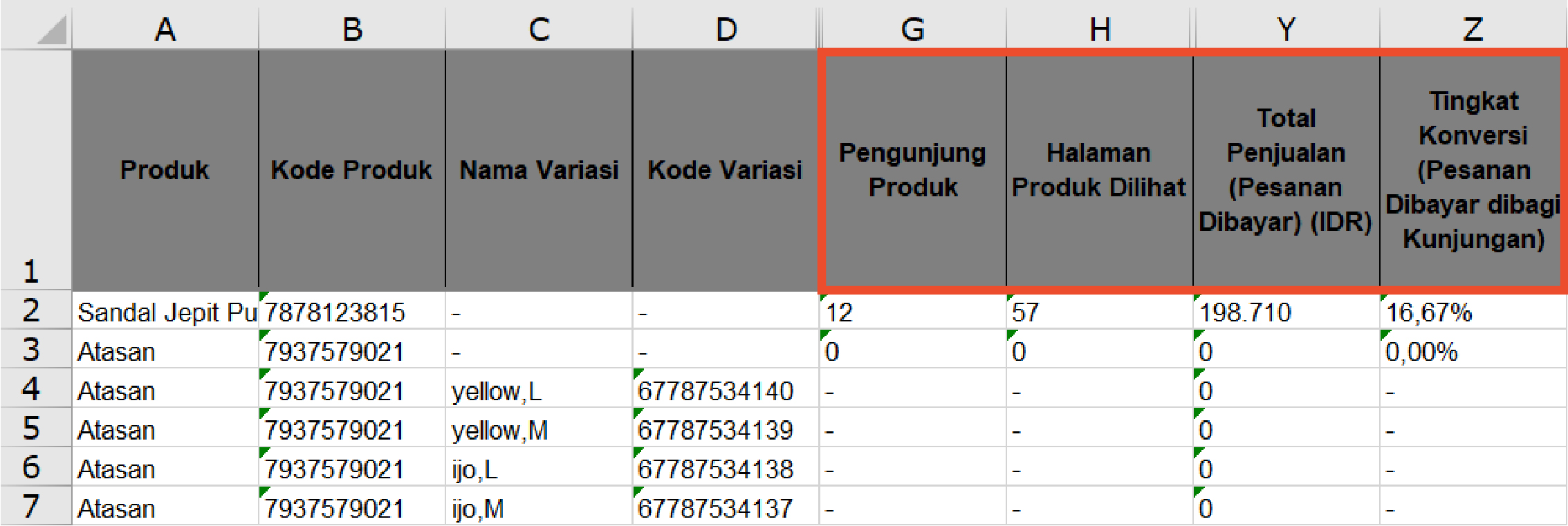This screenshot has height=526, width=1568.
Task: Click the Produk header cell
Action: point(165,170)
